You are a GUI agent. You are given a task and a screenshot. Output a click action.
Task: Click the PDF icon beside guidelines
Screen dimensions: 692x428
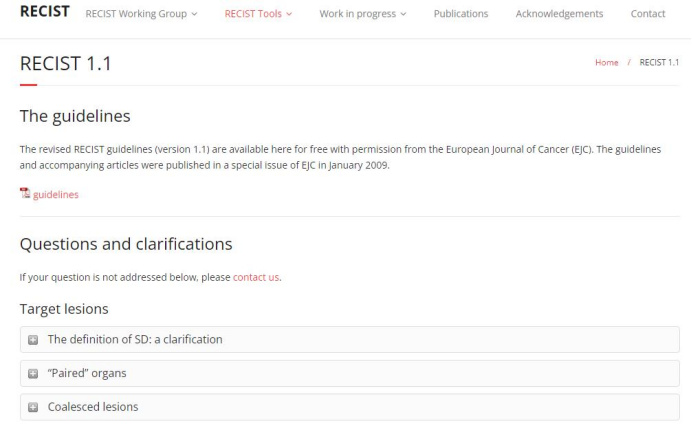pos(25,194)
